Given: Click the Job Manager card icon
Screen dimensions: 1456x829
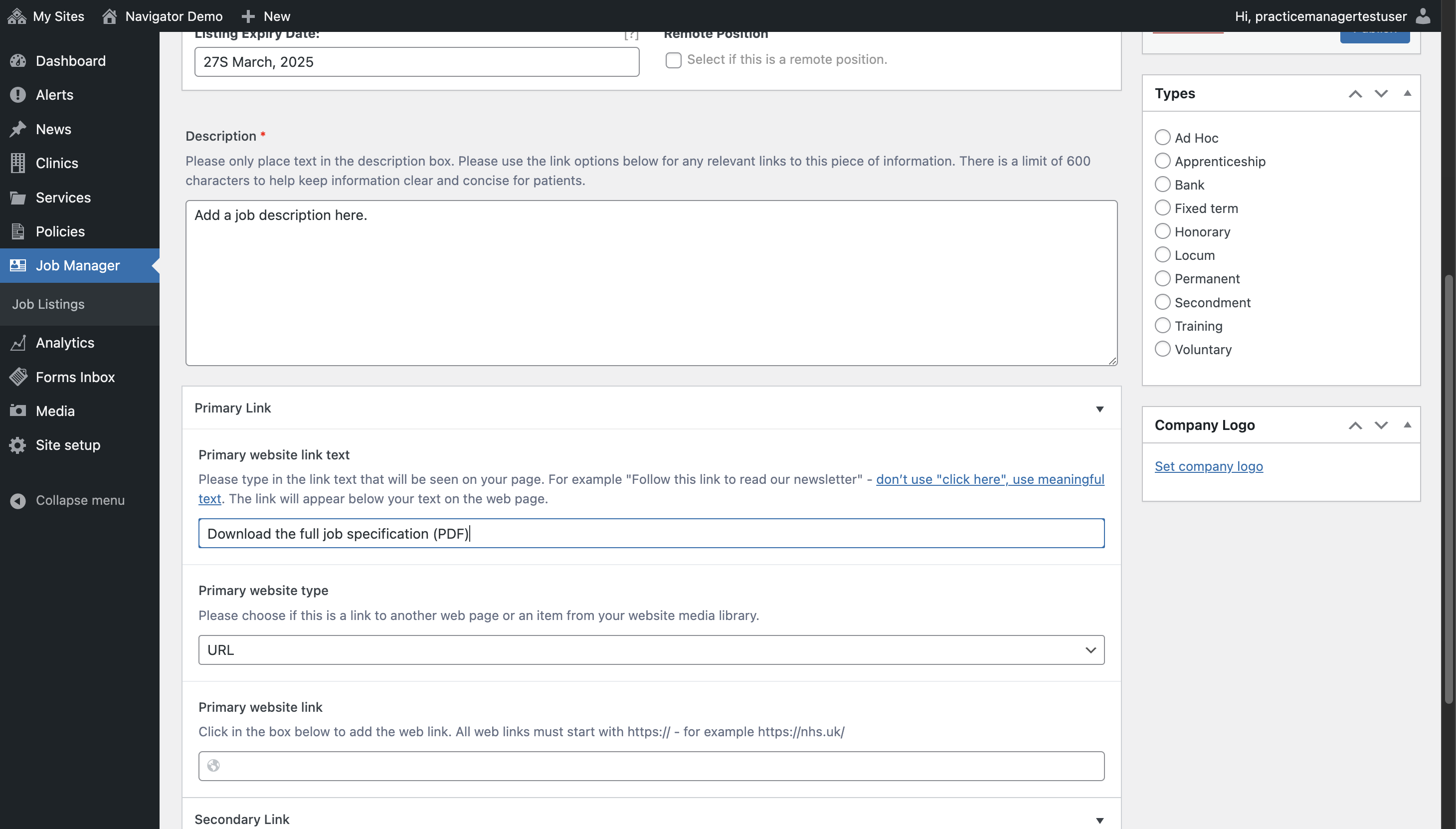Looking at the screenshot, I should pyautogui.click(x=17, y=265).
